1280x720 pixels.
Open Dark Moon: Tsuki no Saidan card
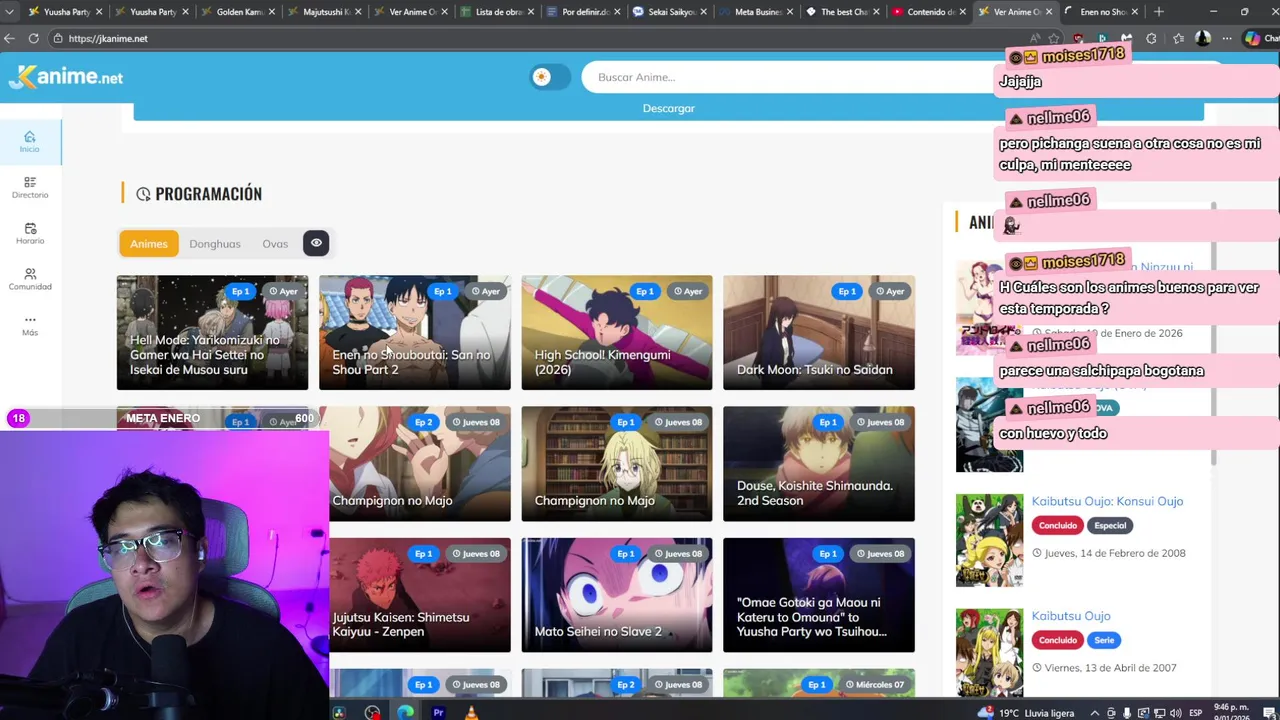tap(819, 332)
